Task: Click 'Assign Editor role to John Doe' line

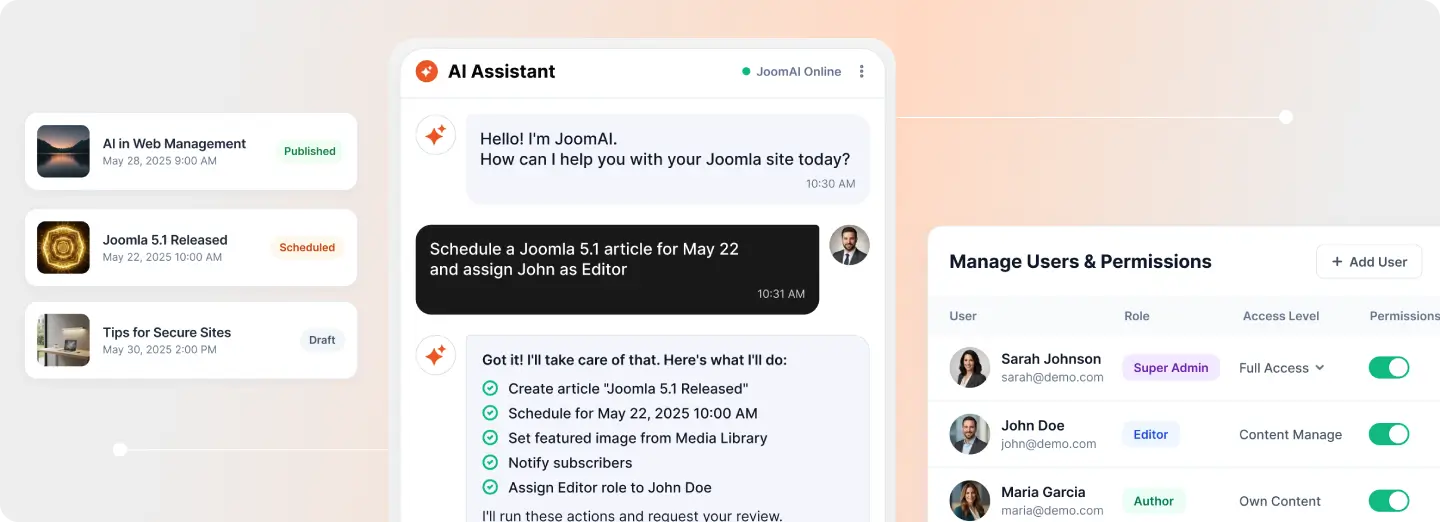Action: point(610,488)
